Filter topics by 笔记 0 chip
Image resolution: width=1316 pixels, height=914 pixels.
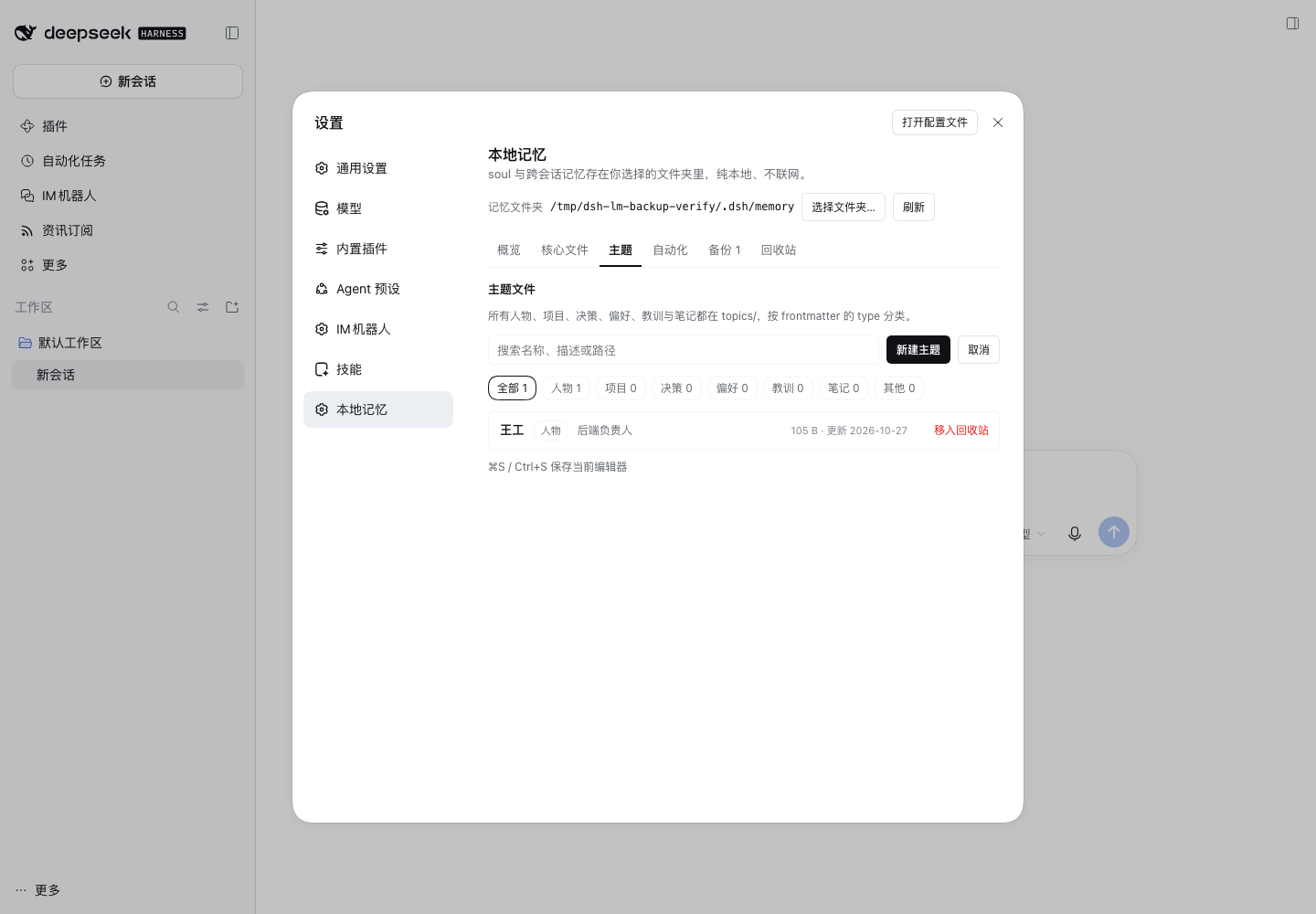[x=844, y=388]
